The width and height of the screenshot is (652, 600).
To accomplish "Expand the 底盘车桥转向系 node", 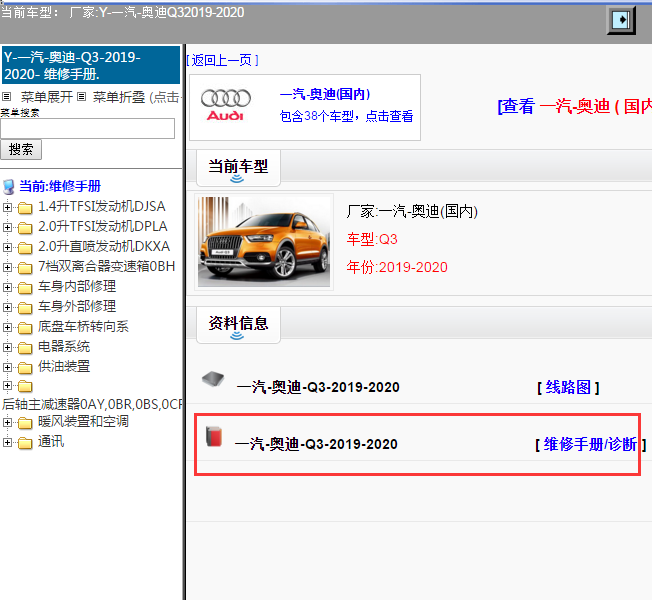I will [x=7, y=327].
